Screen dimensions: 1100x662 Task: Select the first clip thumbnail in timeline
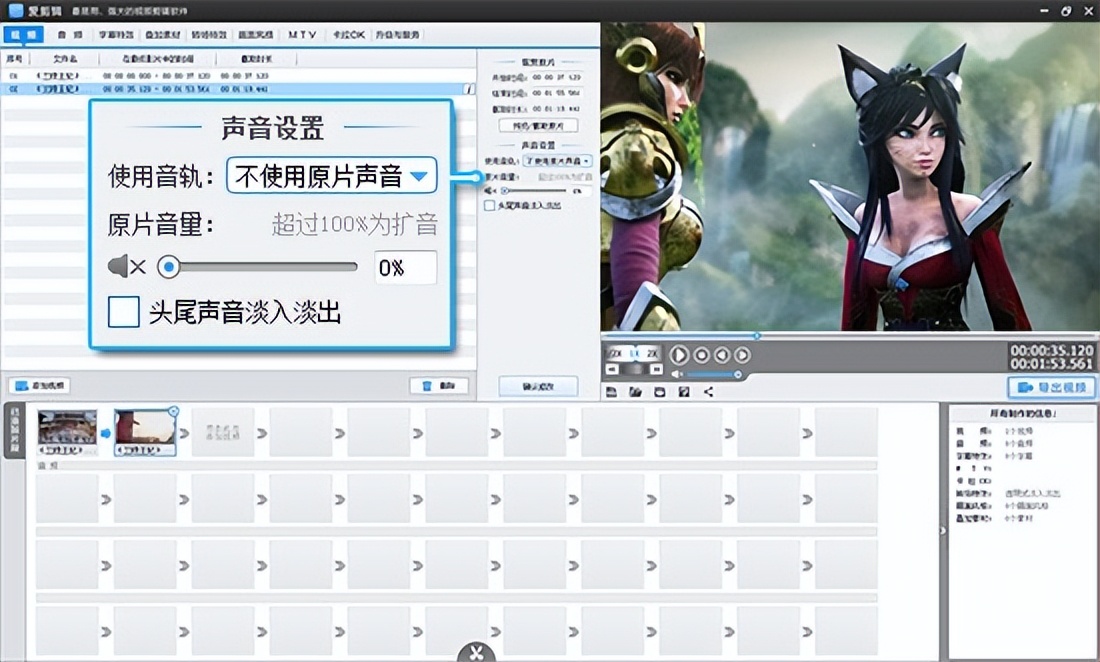coord(67,432)
